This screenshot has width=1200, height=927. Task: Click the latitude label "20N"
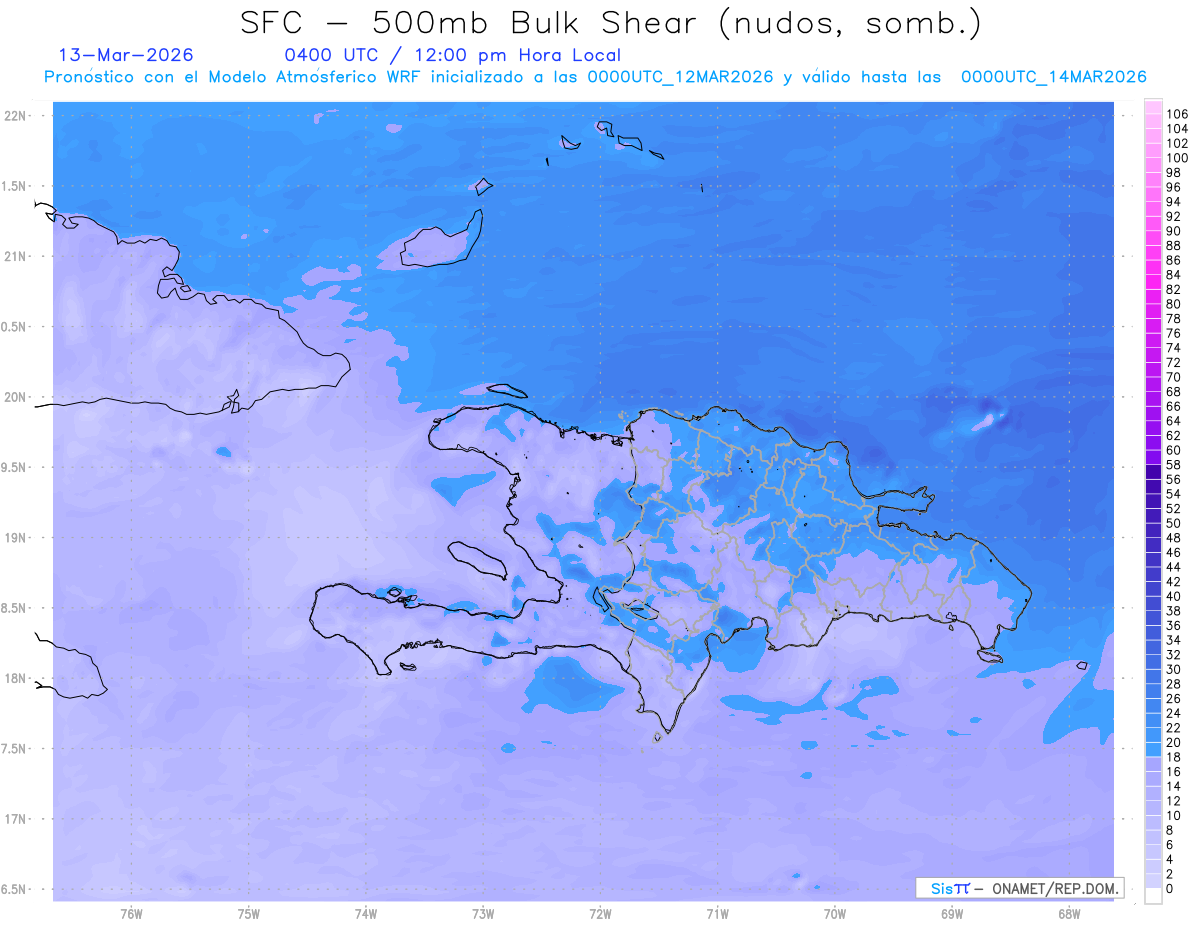click(17, 397)
